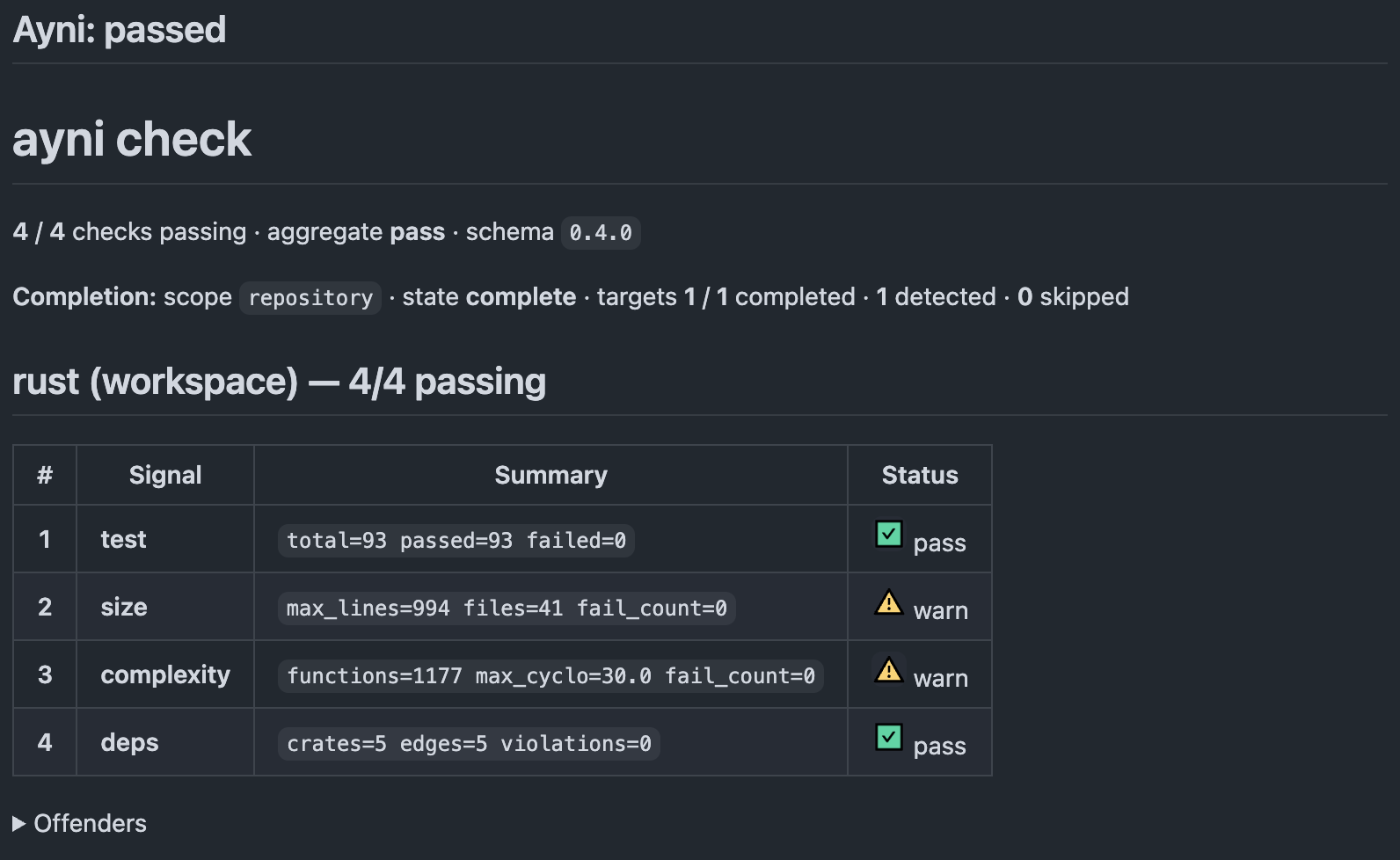
Task: Click the 'warn' status text in size row
Action: click(940, 611)
